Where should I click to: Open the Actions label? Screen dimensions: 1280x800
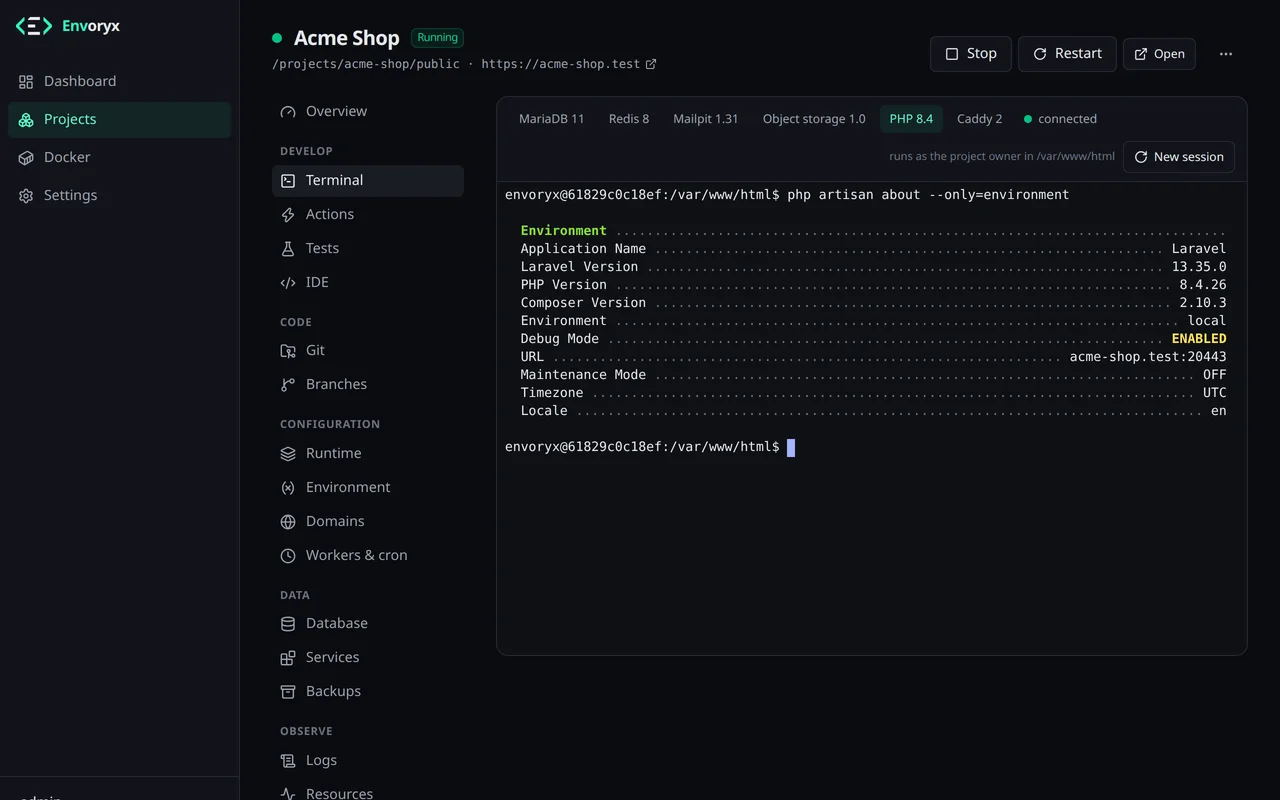pos(330,214)
